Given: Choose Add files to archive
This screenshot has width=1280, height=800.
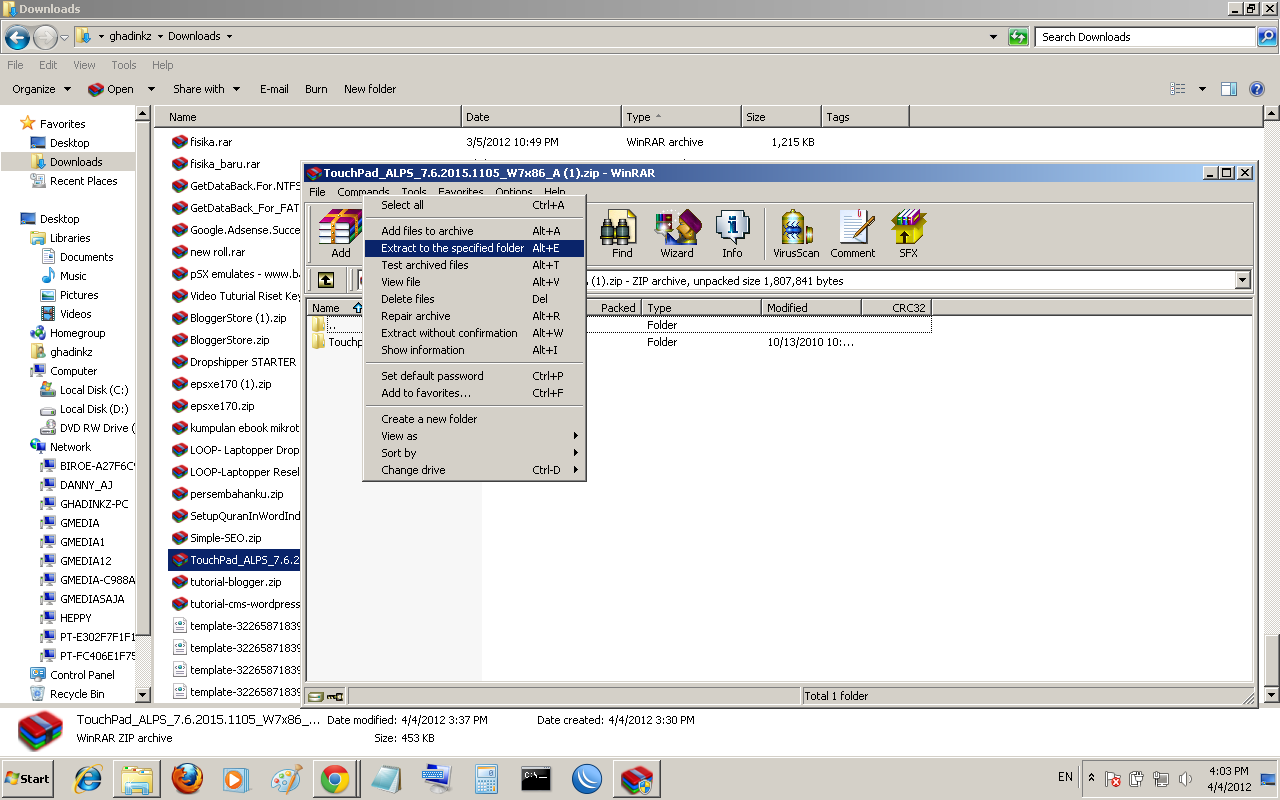Looking at the screenshot, I should coord(474,231).
